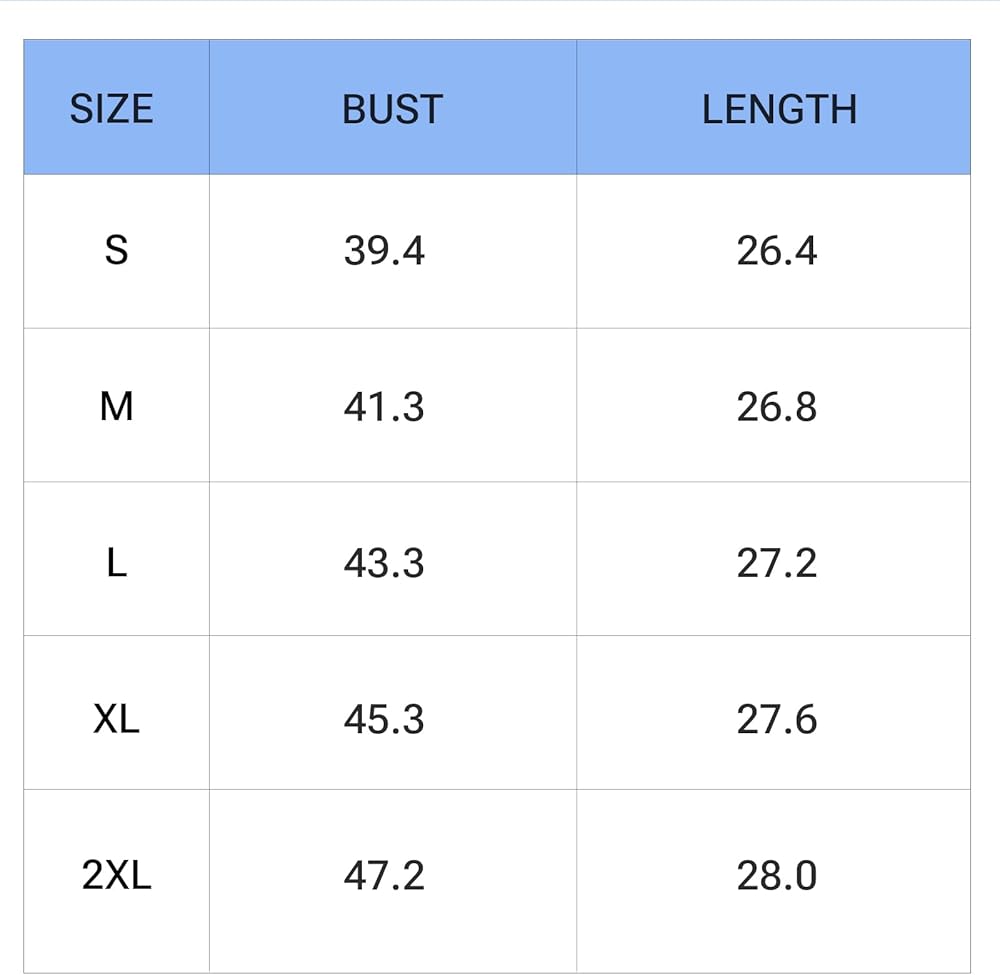
Task: Click length value 28.0
Action: [777, 875]
